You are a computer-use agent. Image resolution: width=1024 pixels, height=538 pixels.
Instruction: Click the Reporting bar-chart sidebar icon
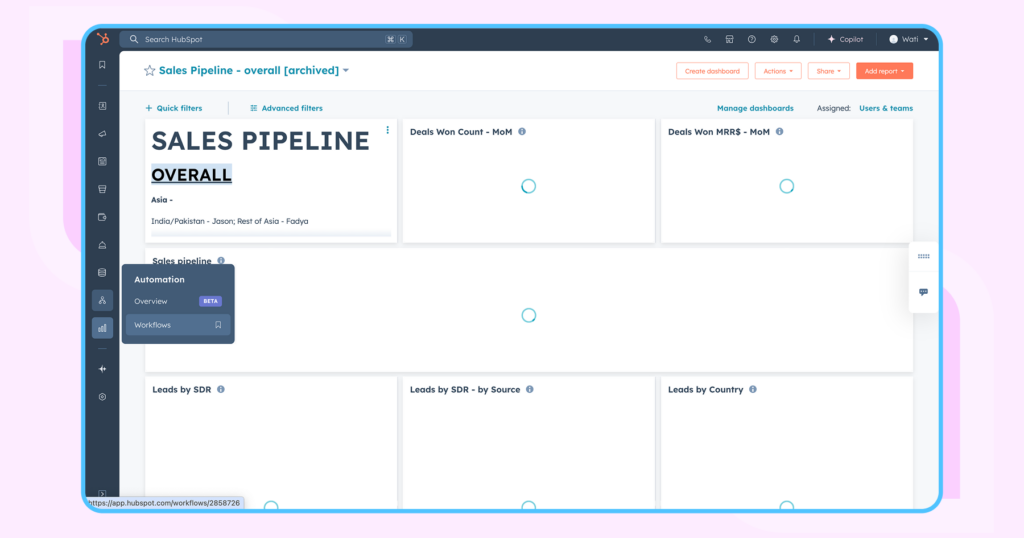click(x=103, y=328)
